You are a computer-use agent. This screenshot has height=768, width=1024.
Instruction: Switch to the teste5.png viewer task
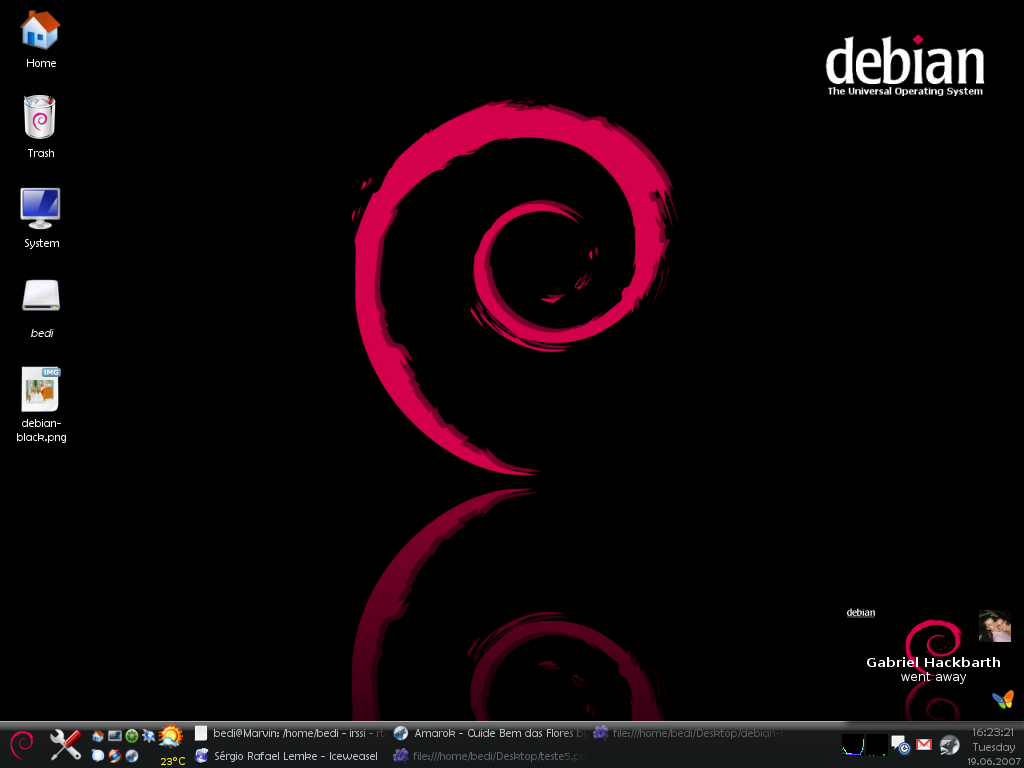490,756
